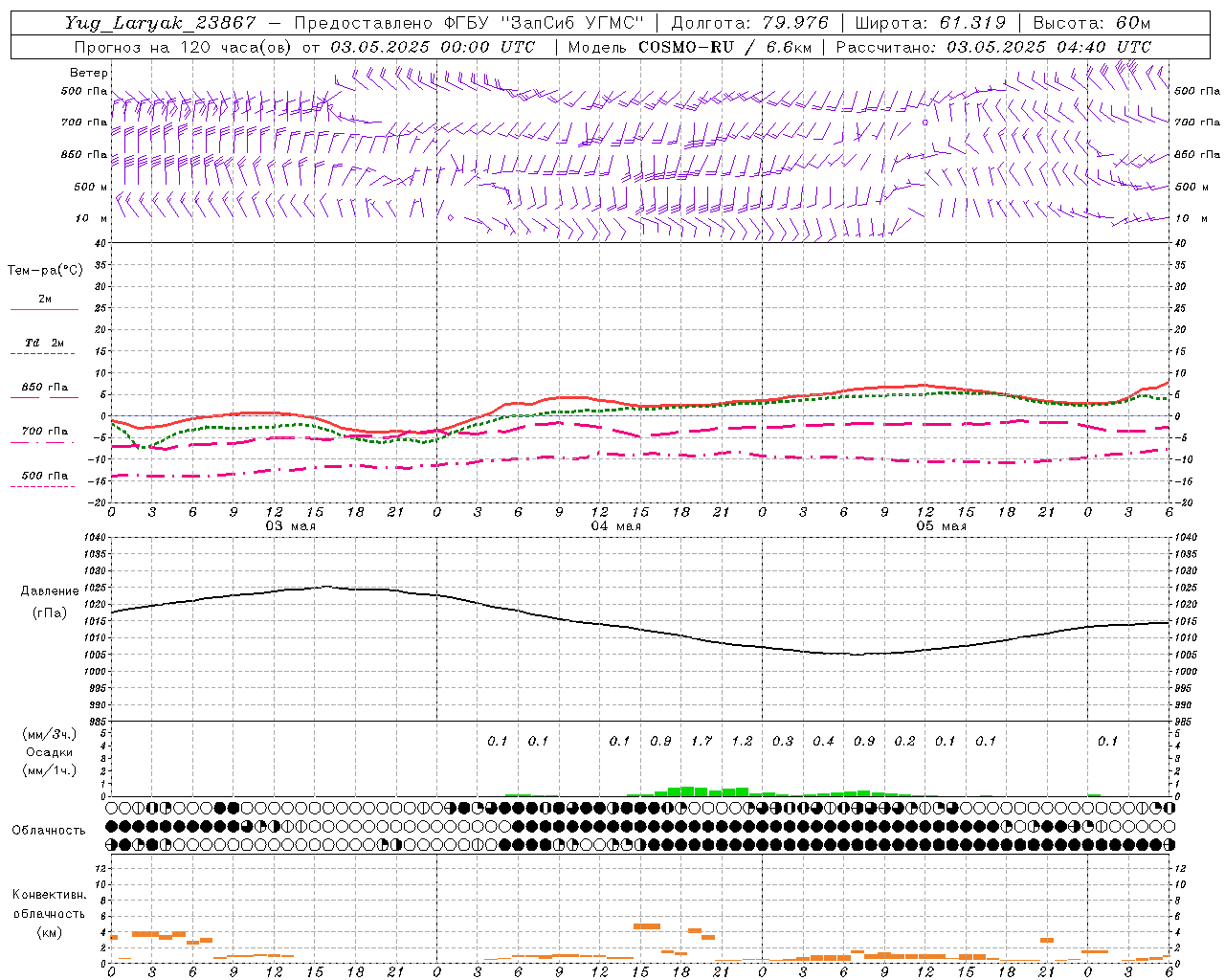
Task: Click the 0.3 precipitation value
Action: [x=783, y=741]
